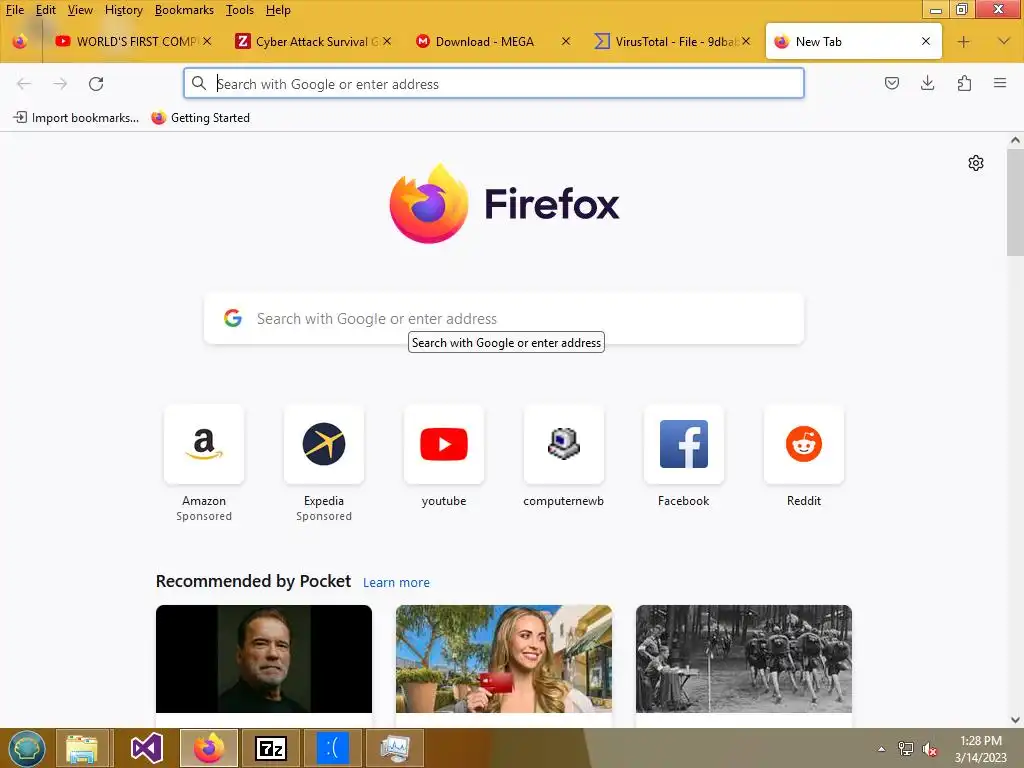
Task: Open the Tools menu
Action: point(240,10)
